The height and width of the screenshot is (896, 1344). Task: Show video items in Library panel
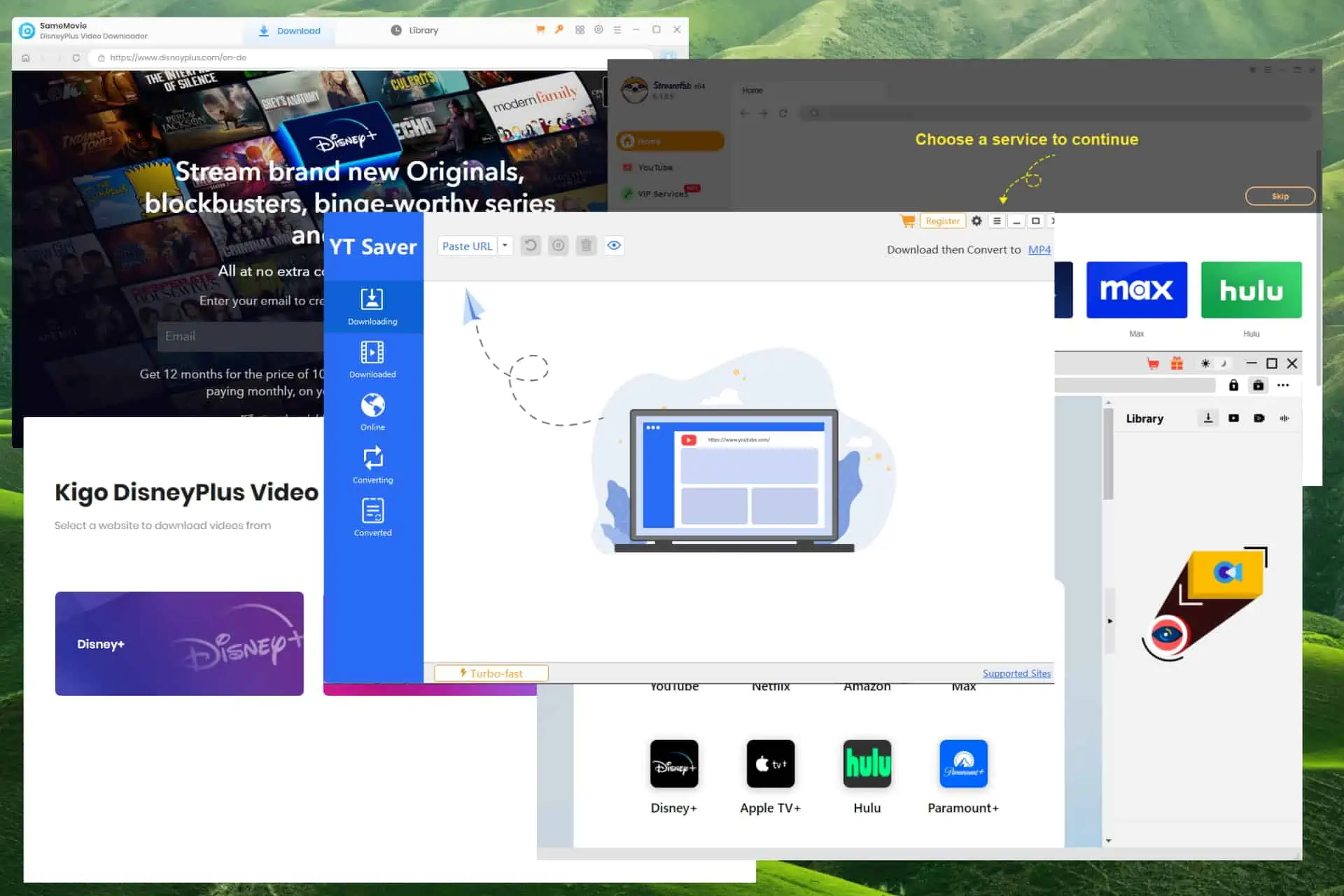point(1233,418)
